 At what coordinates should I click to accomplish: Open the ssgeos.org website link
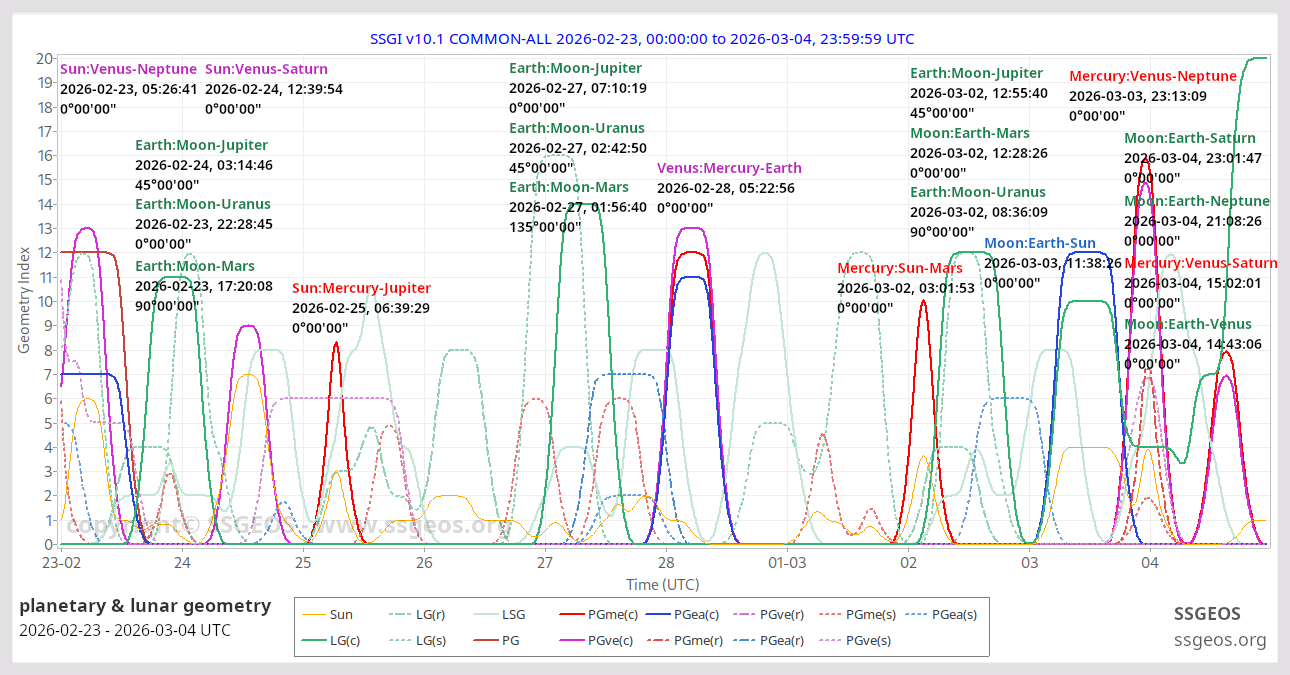pyautogui.click(x=1221, y=640)
